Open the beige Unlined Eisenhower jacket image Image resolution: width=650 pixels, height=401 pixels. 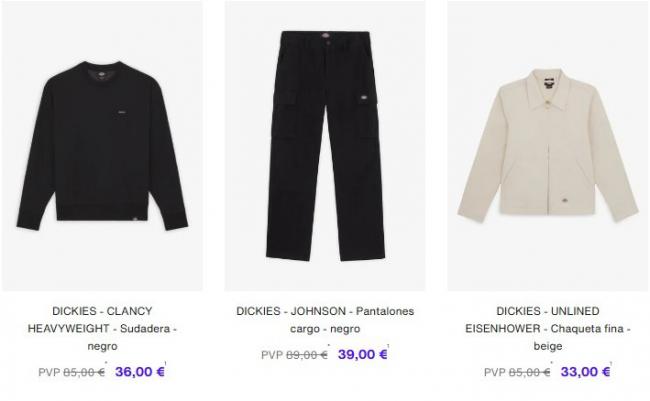548,146
